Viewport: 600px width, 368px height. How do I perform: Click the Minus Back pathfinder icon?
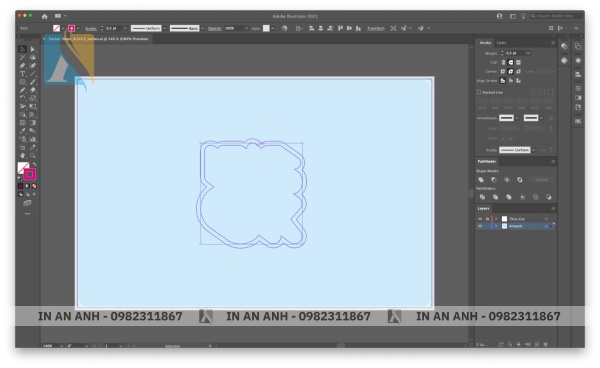pos(549,197)
